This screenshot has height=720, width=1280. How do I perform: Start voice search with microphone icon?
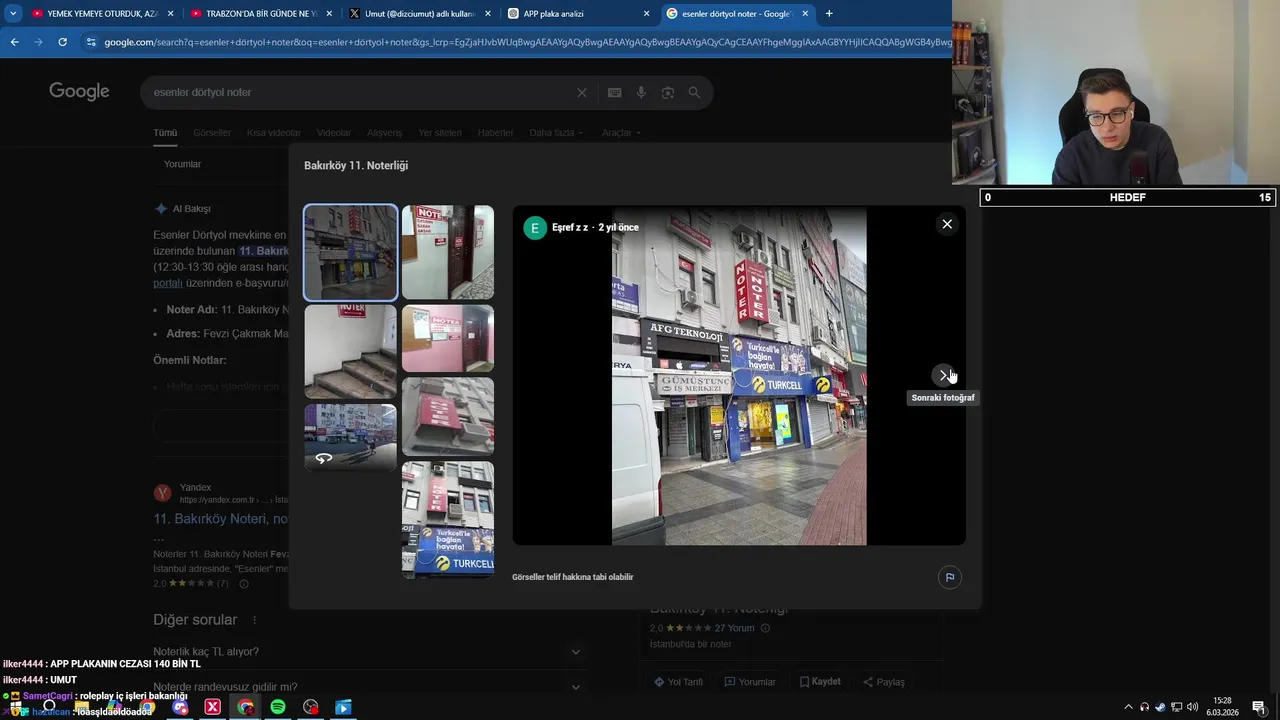pos(641,92)
